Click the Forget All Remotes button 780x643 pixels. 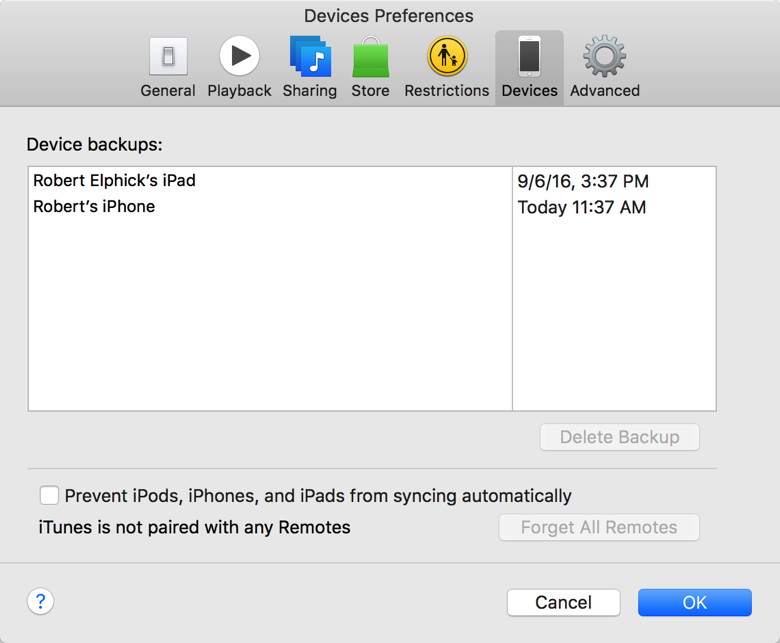[599, 527]
